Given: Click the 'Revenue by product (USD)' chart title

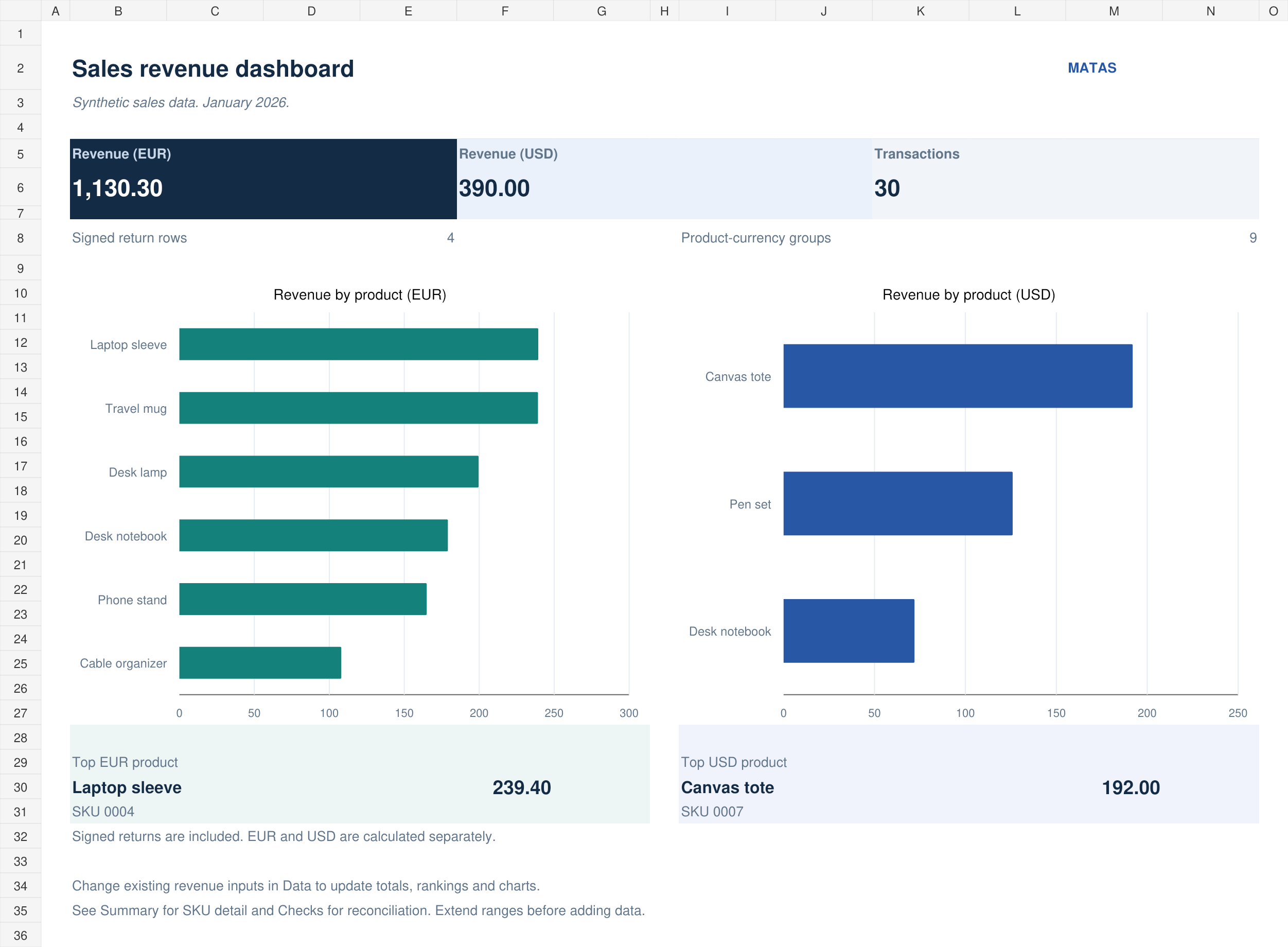Looking at the screenshot, I should 968,294.
